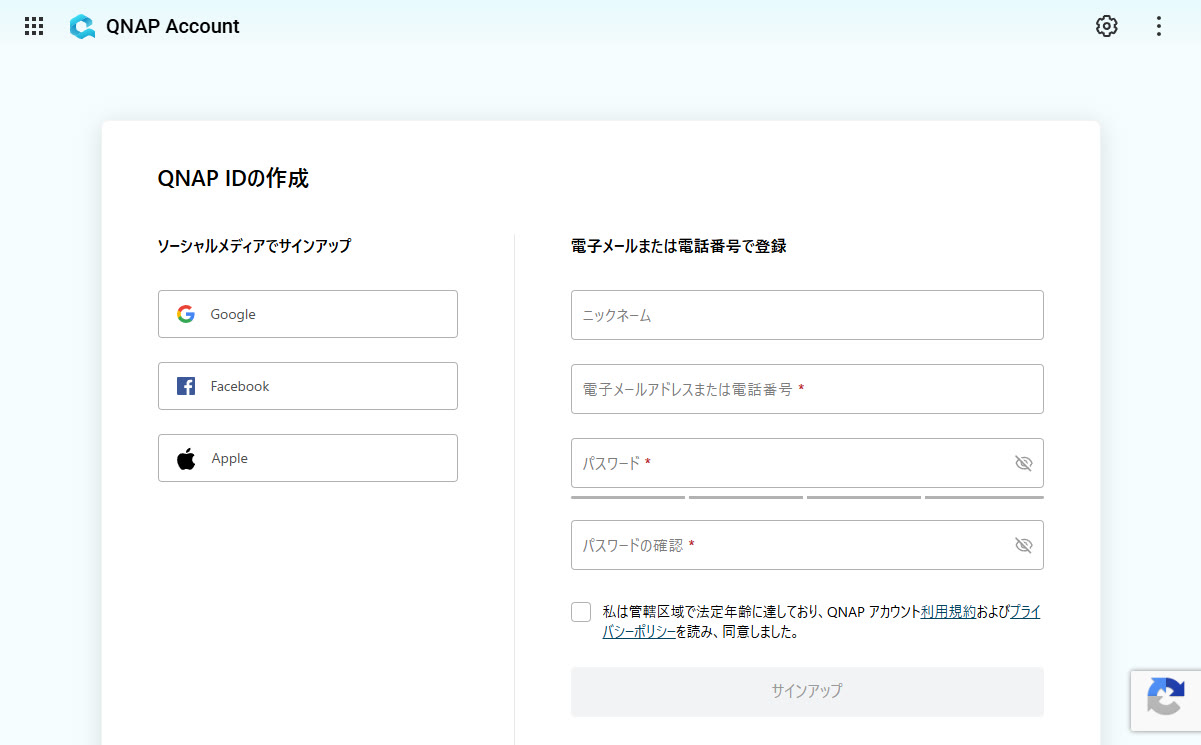Focus the ニックネーム input field
This screenshot has height=745, width=1201.
807,315
